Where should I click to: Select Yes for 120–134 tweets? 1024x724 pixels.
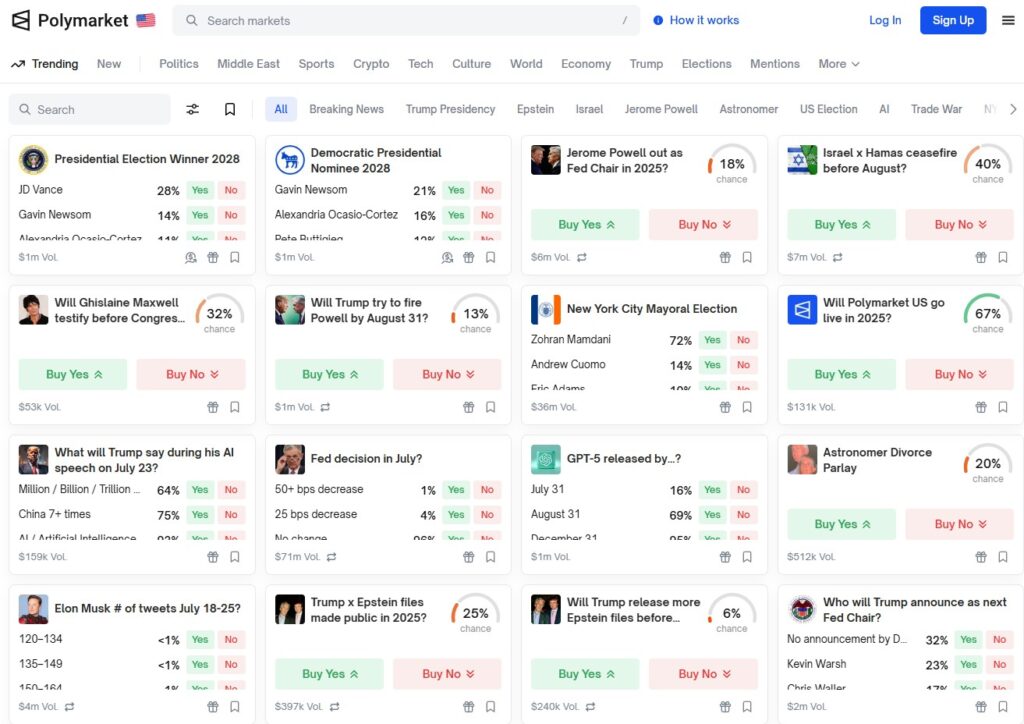click(200, 639)
